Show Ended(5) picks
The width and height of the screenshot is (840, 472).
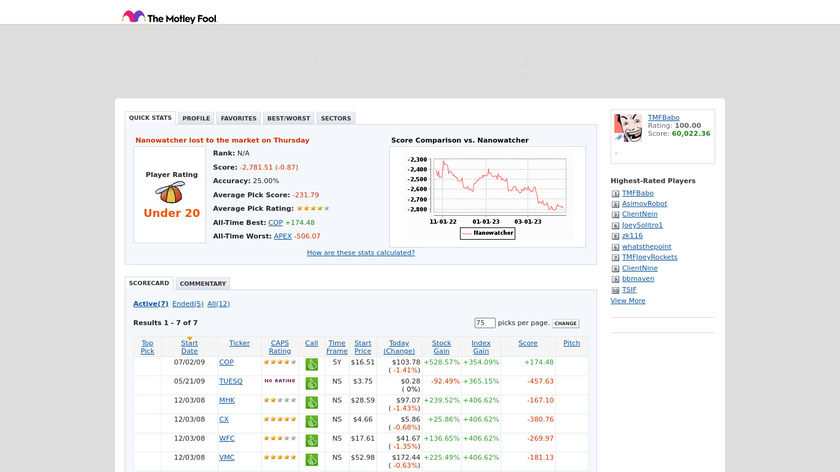point(187,304)
